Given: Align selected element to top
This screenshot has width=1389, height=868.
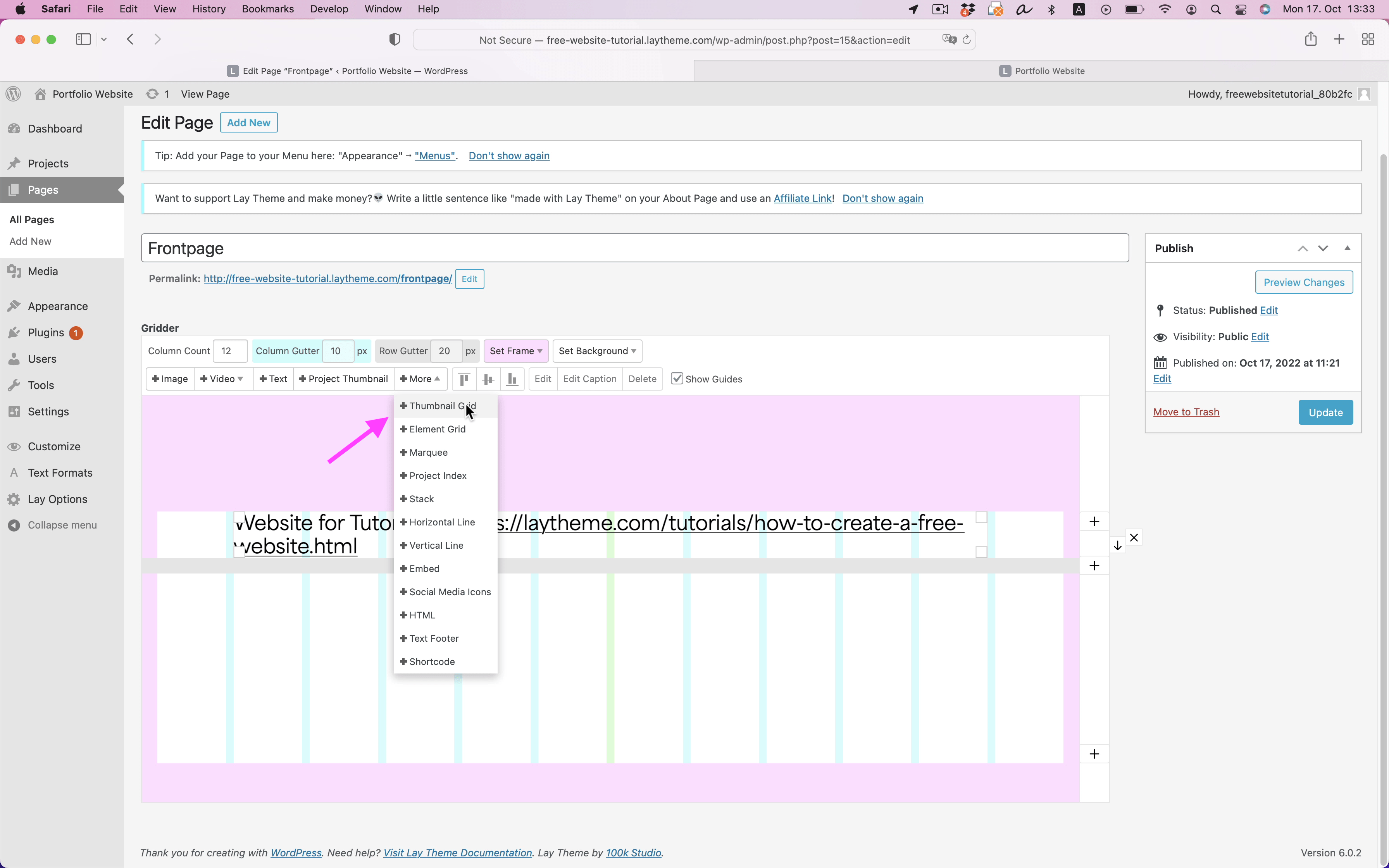Looking at the screenshot, I should (464, 379).
